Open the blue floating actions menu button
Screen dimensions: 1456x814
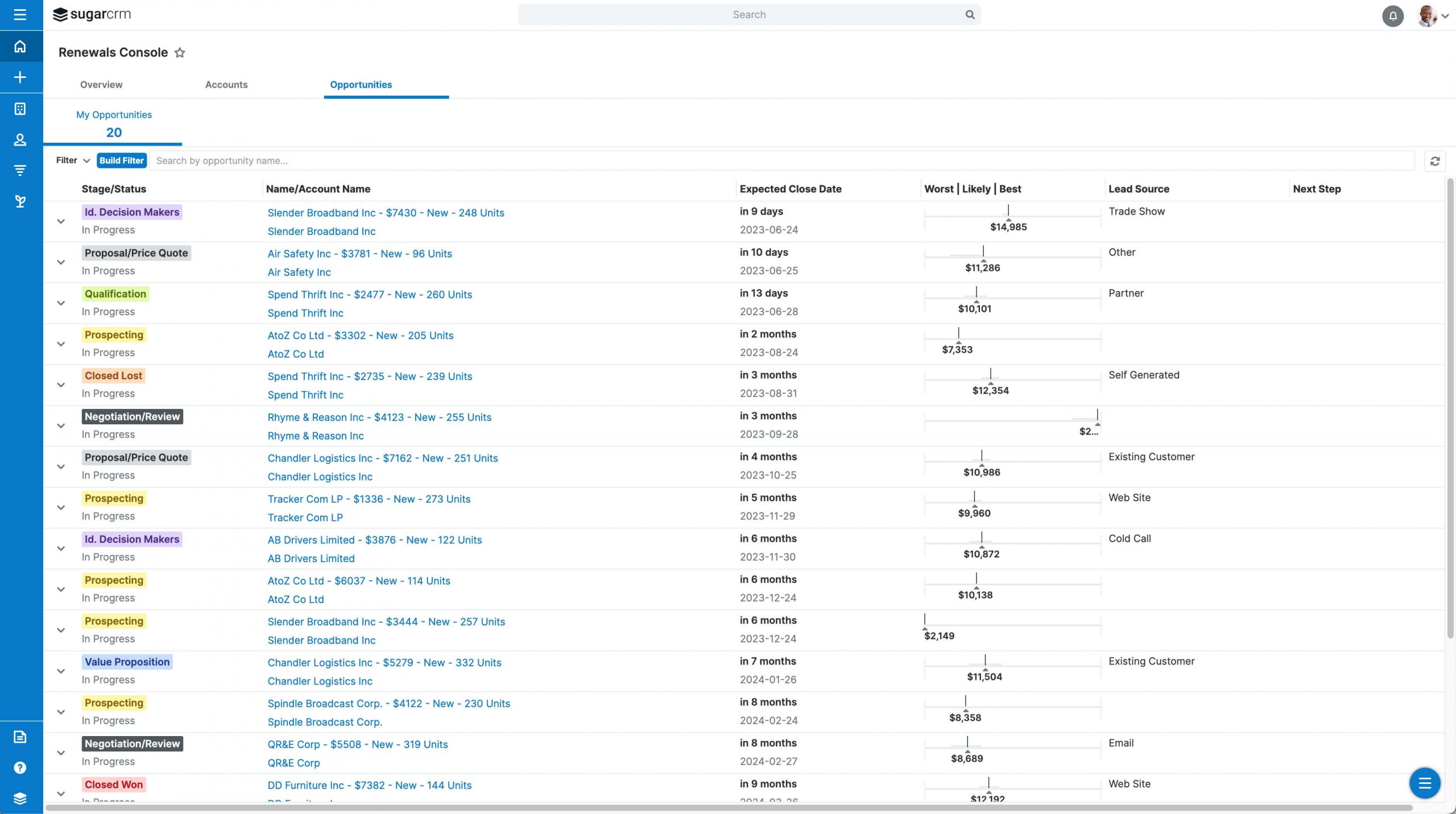point(1424,783)
